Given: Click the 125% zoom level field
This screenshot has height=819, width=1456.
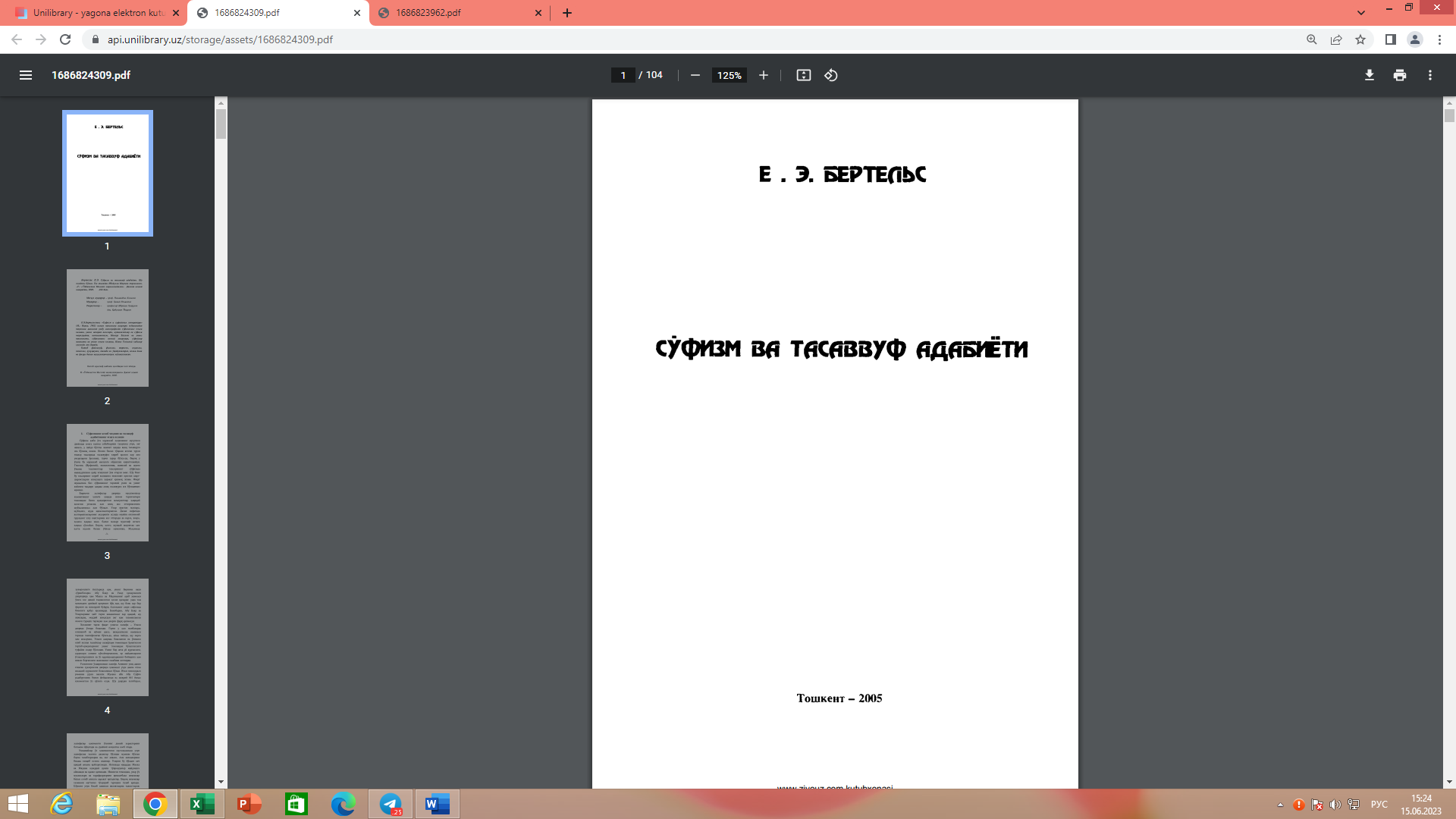Looking at the screenshot, I should (x=729, y=75).
